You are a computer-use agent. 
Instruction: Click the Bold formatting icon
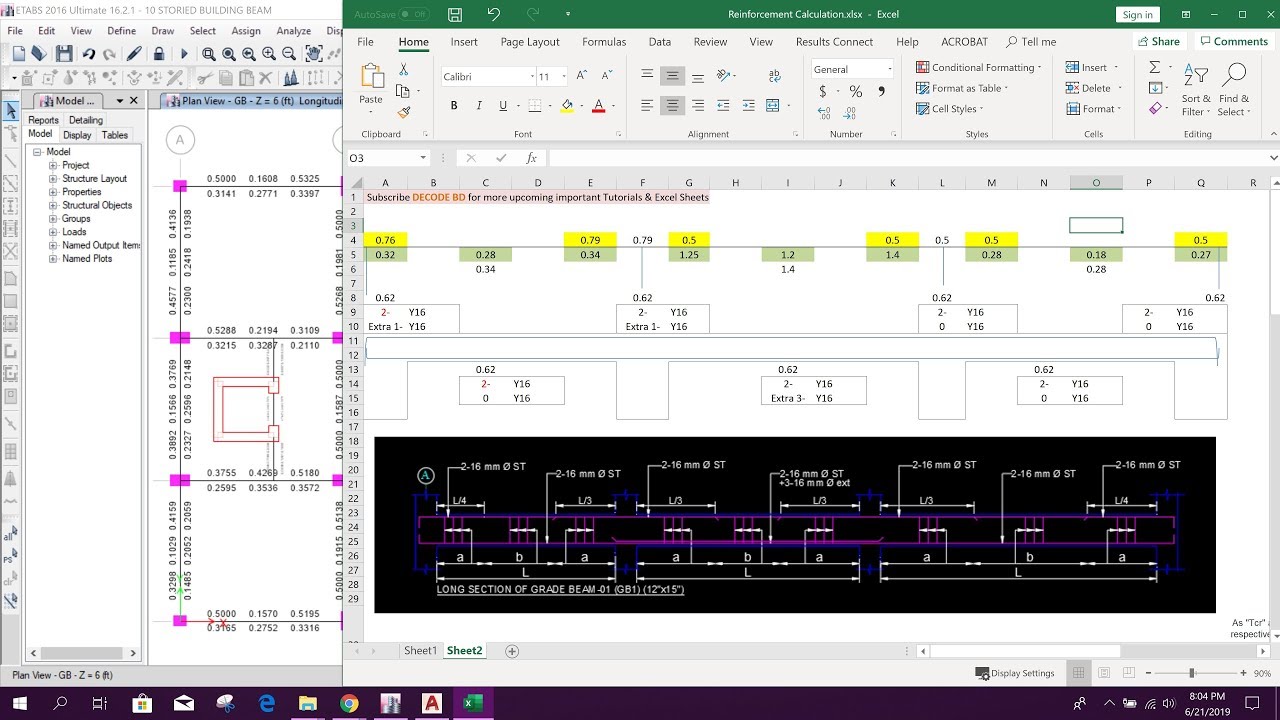pos(453,105)
